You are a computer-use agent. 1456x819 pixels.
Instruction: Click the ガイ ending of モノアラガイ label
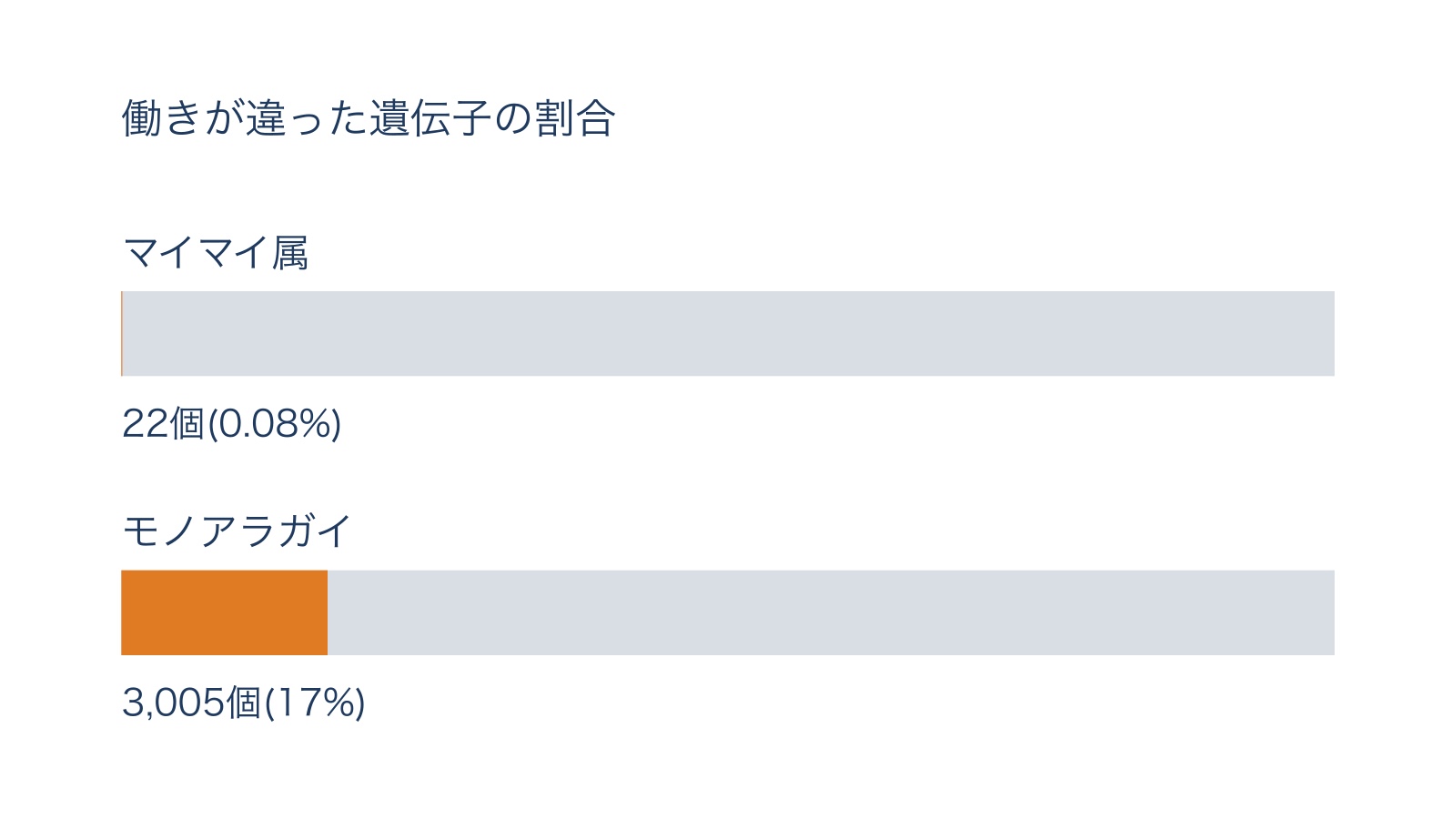314,531
